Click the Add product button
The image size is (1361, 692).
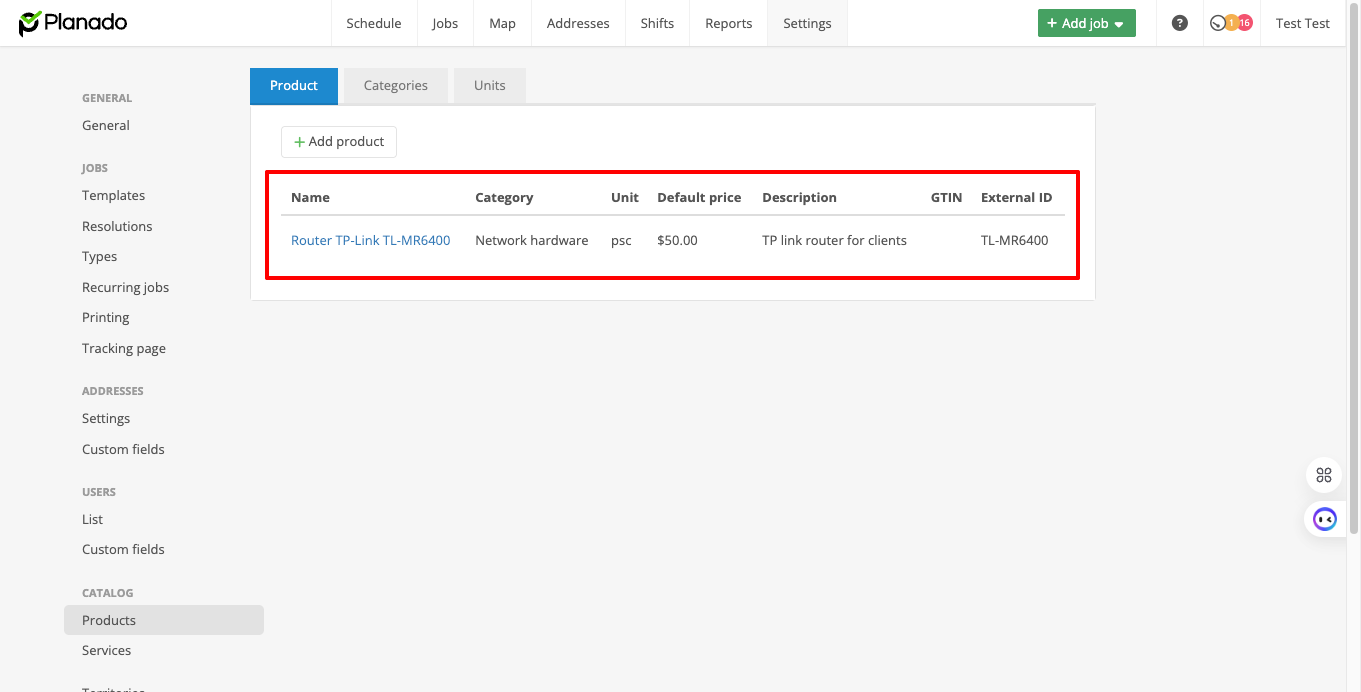coord(339,142)
